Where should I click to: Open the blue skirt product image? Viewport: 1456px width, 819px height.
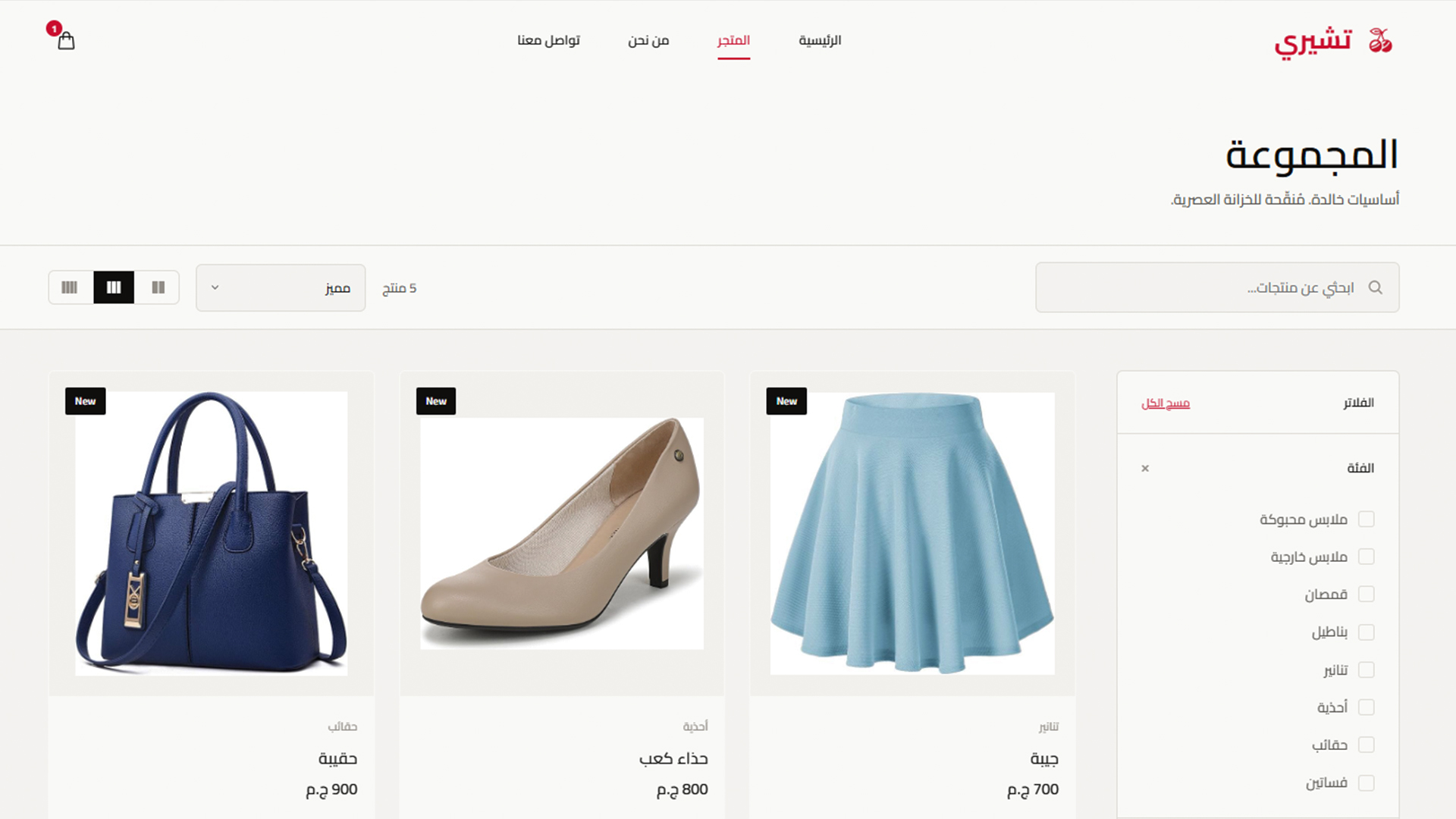(912, 533)
